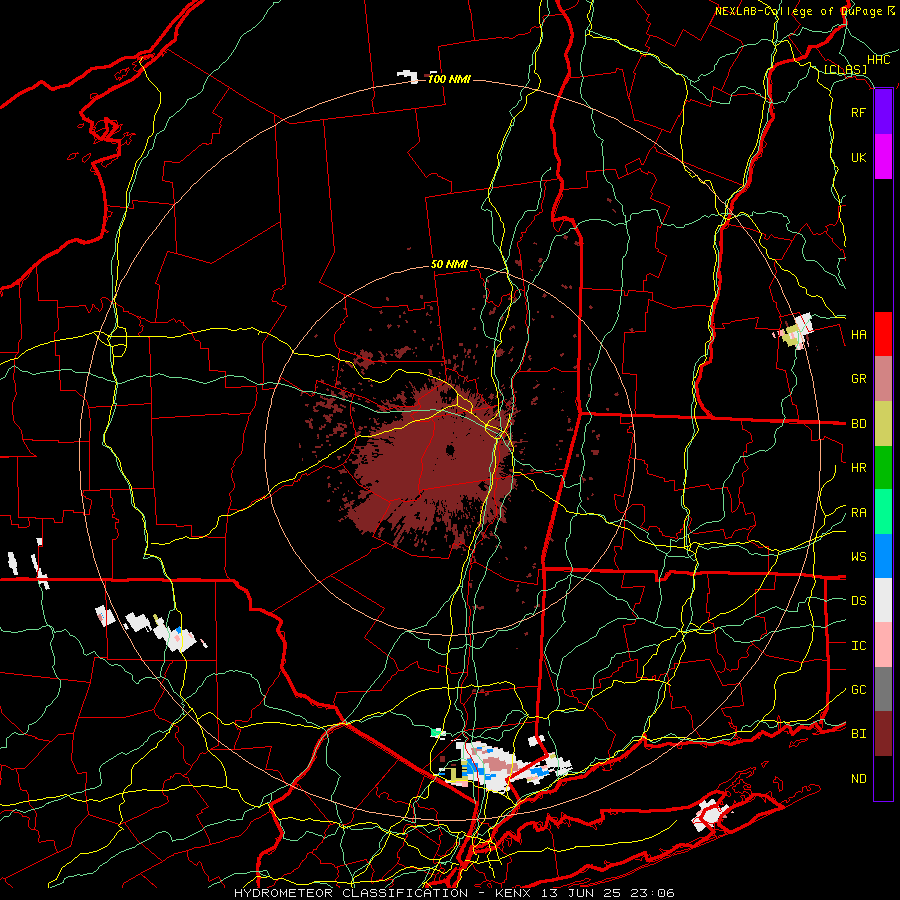Click the HA red legend swatch

[883, 334]
